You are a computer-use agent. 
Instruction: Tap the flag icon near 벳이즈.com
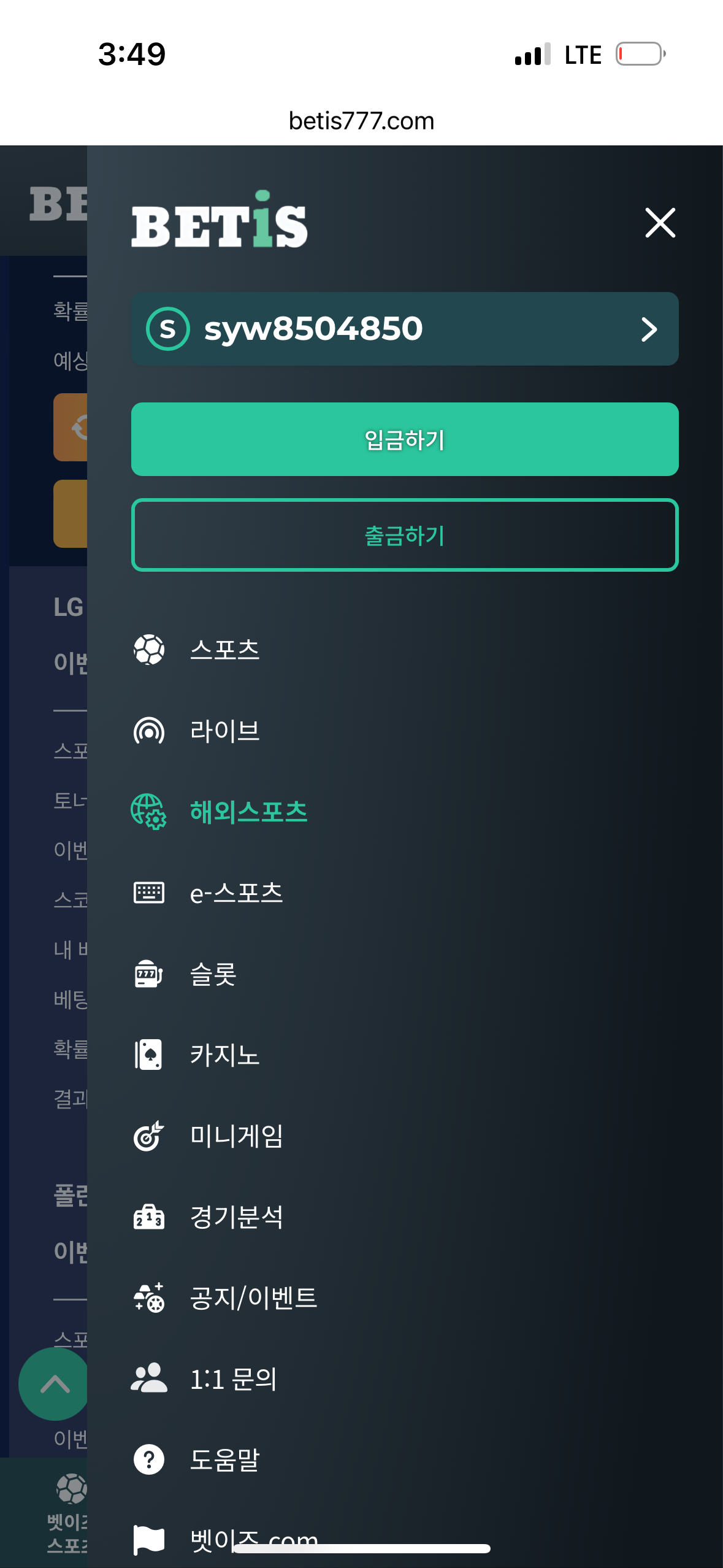pos(149,1540)
